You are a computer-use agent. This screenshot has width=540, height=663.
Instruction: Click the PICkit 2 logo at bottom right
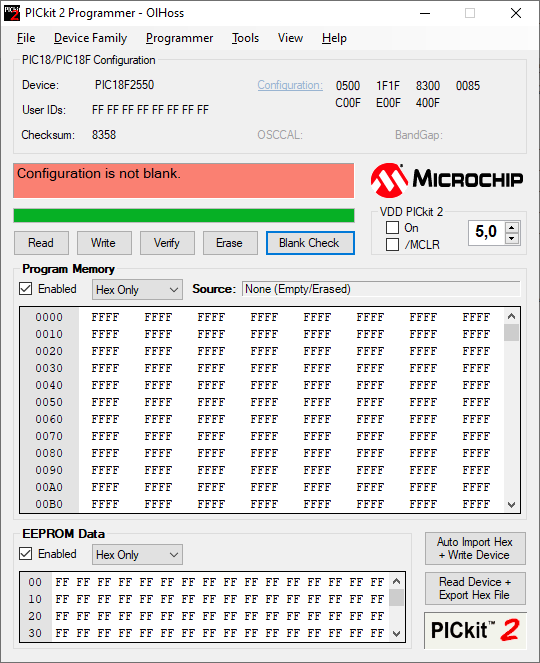click(x=475, y=630)
